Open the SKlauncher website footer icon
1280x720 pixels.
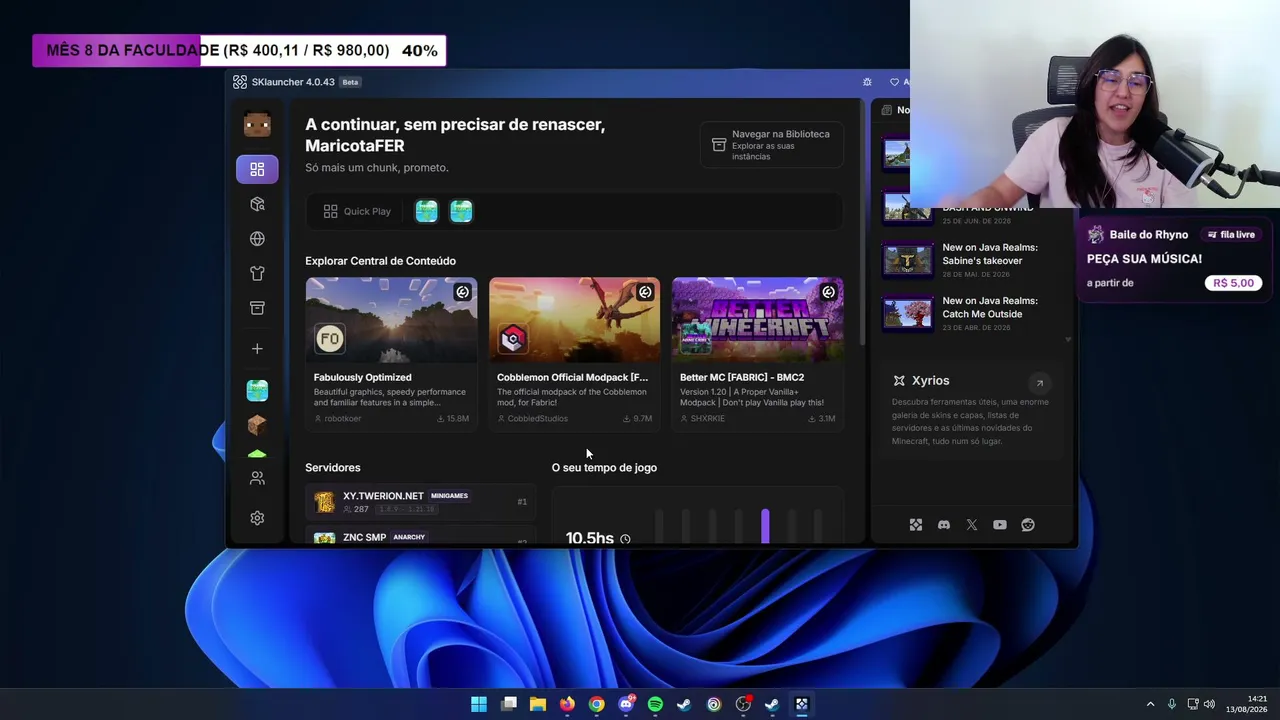[x=916, y=525]
